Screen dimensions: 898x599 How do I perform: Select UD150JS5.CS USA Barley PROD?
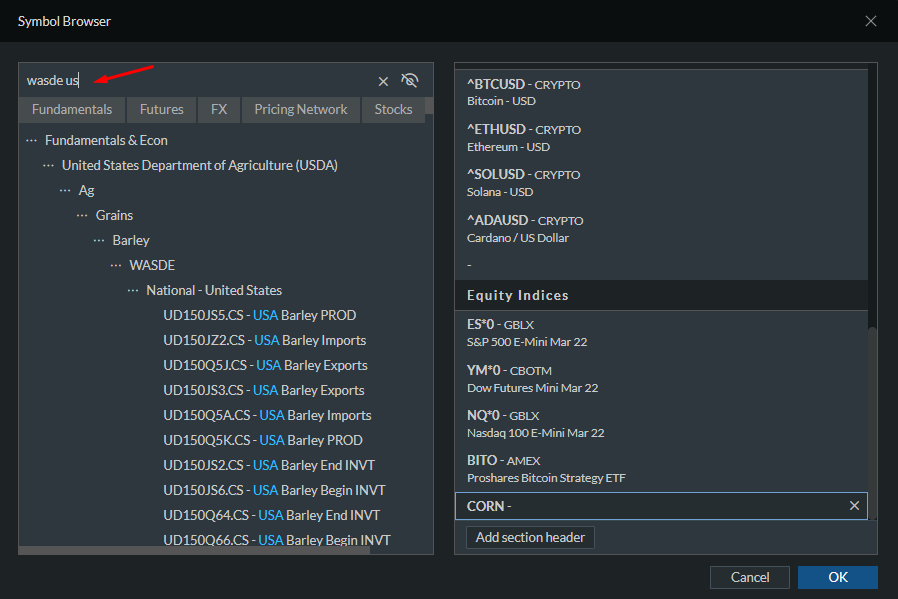[259, 315]
